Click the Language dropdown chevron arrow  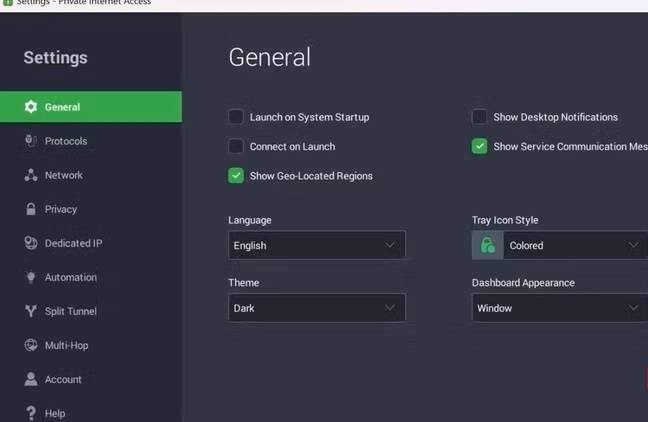coord(389,245)
